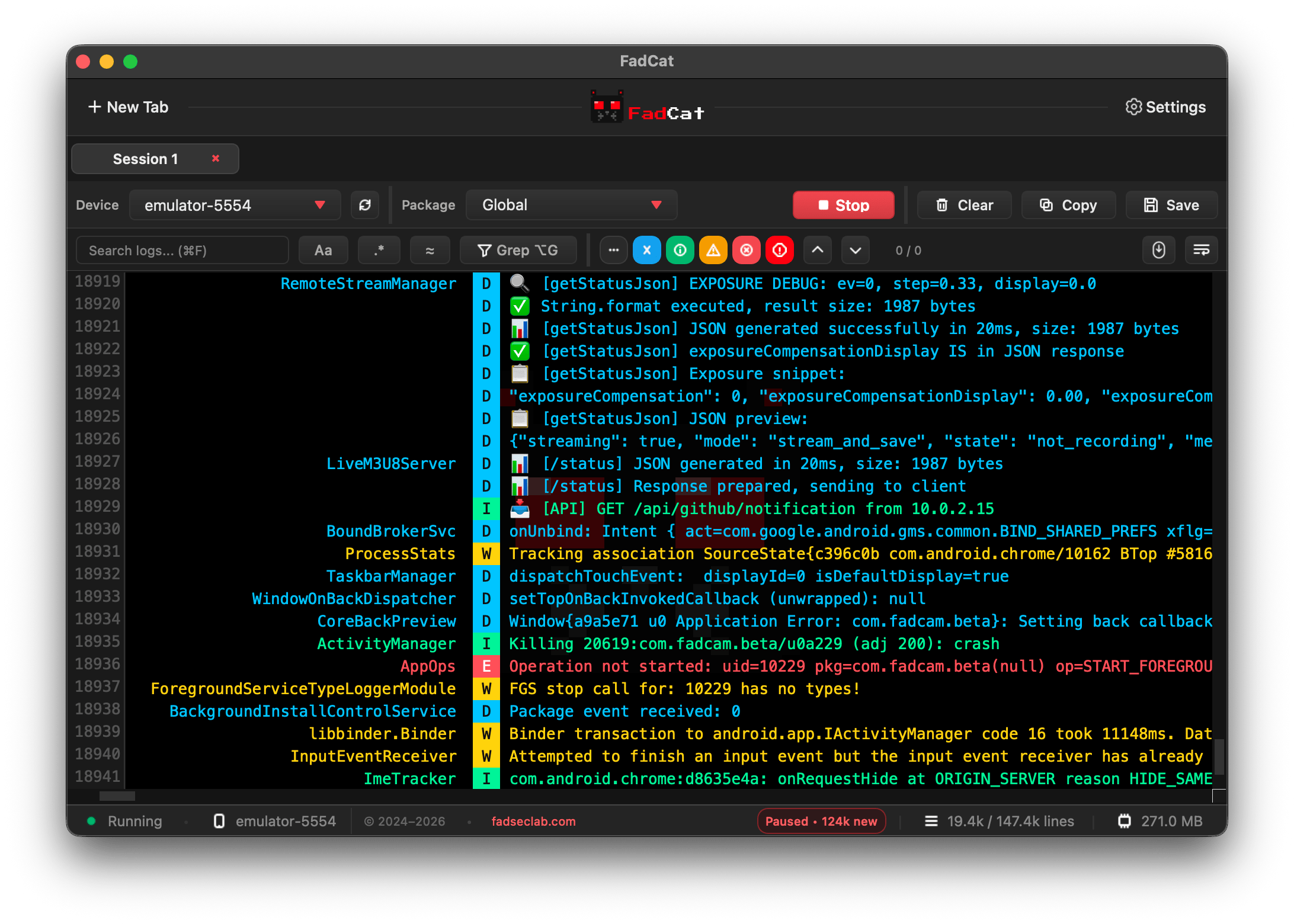Select the WindowOnBackDispatcher log tag
This screenshot has height=924, width=1294.
coord(354,599)
